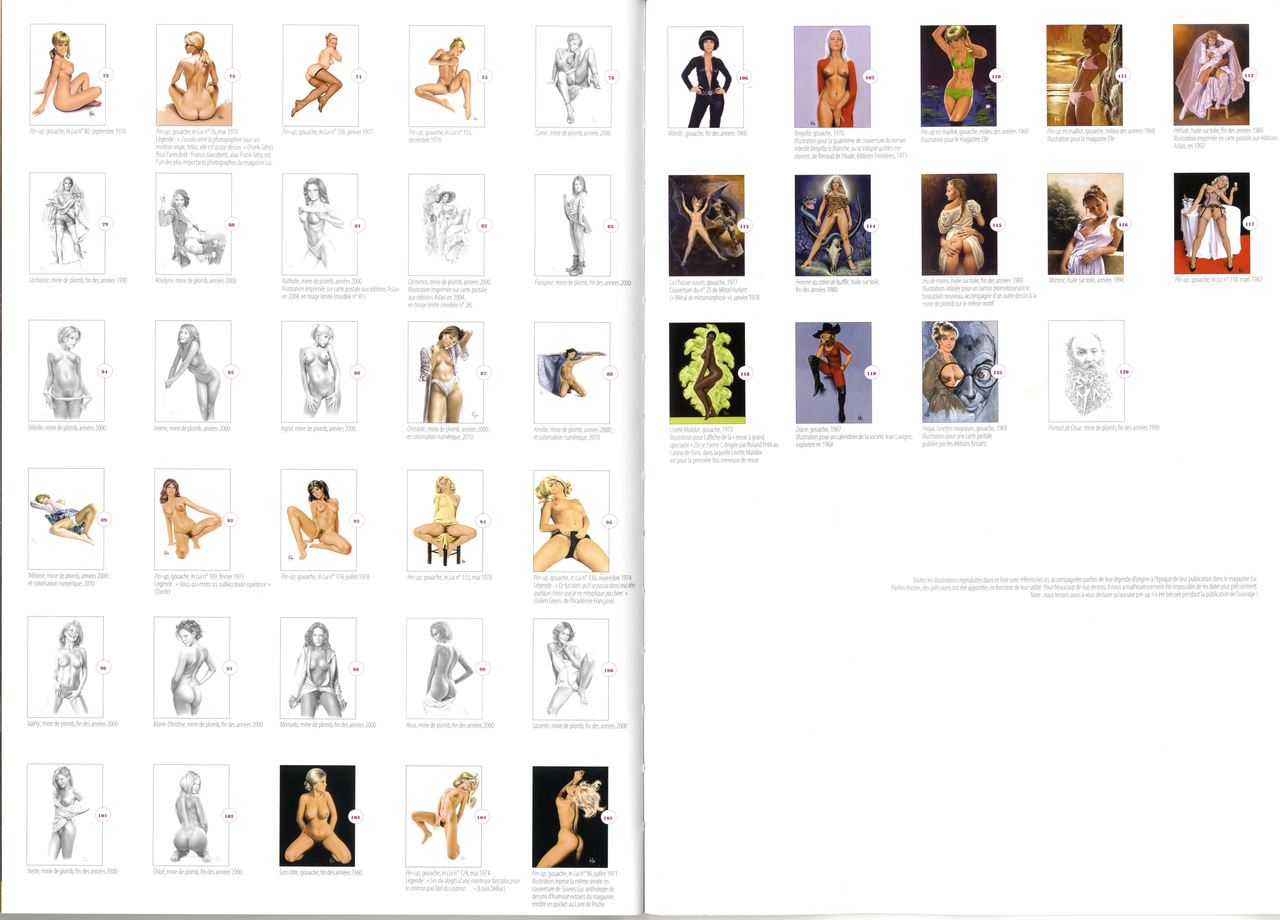The image size is (1280, 920).
Task: Select badge 126 next to Portrait de César
Action: tap(1126, 370)
